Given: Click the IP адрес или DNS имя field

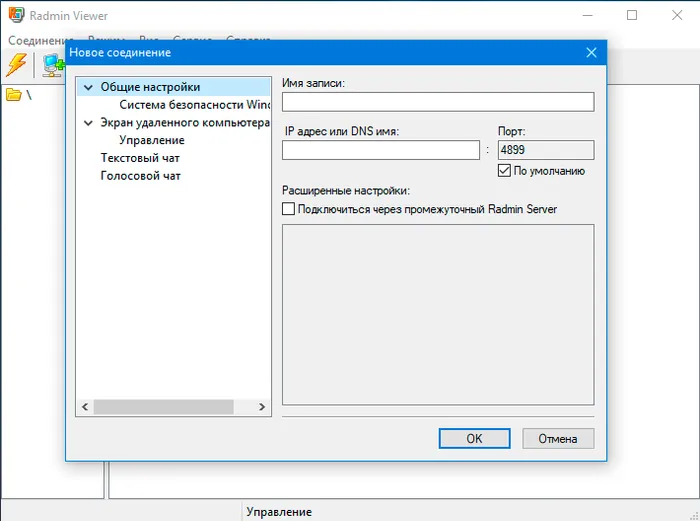Looking at the screenshot, I should (x=381, y=150).
